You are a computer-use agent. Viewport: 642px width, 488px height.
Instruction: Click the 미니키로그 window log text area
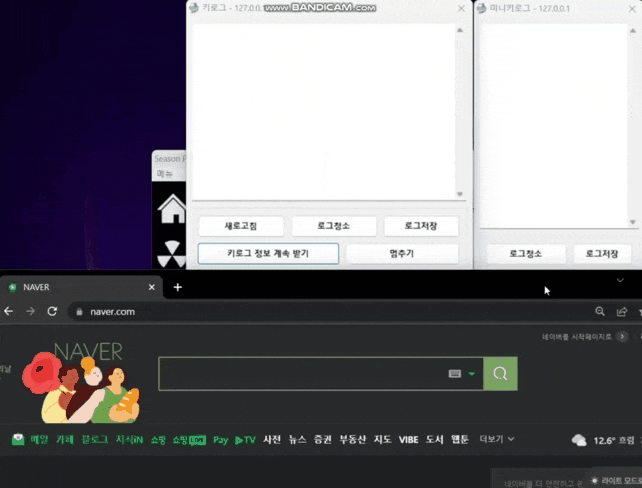click(553, 126)
